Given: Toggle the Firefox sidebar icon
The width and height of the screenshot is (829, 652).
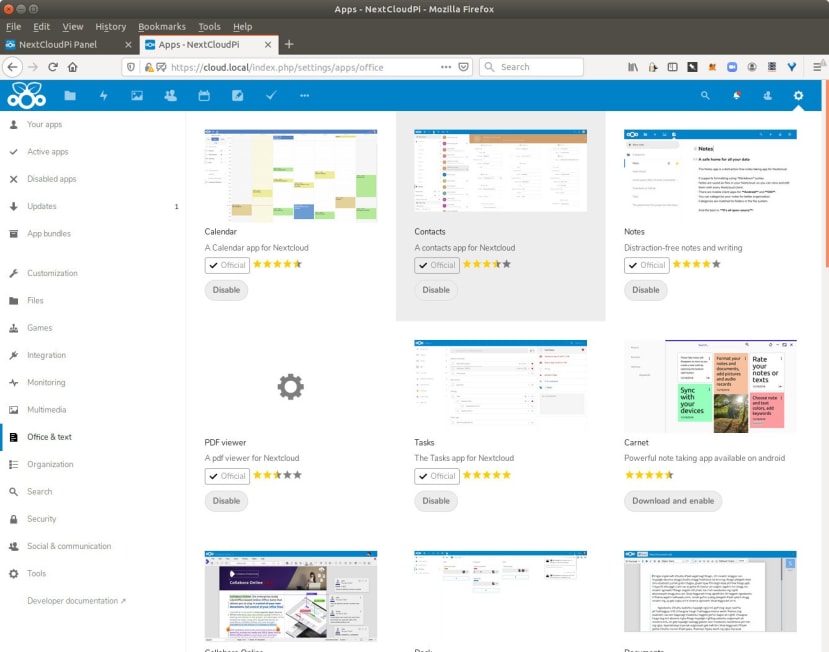Looking at the screenshot, I should (673, 67).
